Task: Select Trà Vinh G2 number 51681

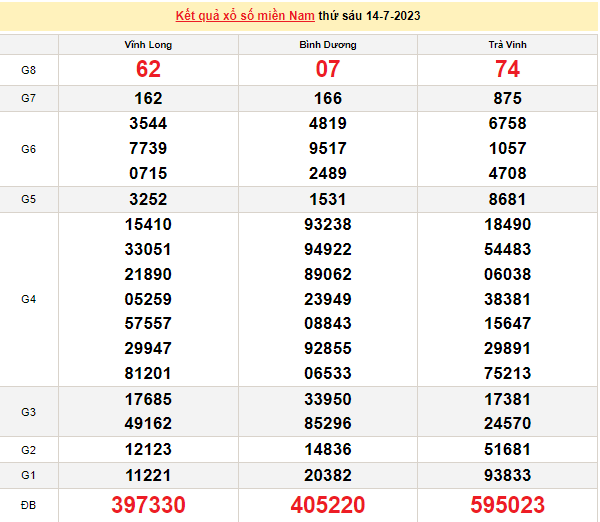Action: [508, 449]
